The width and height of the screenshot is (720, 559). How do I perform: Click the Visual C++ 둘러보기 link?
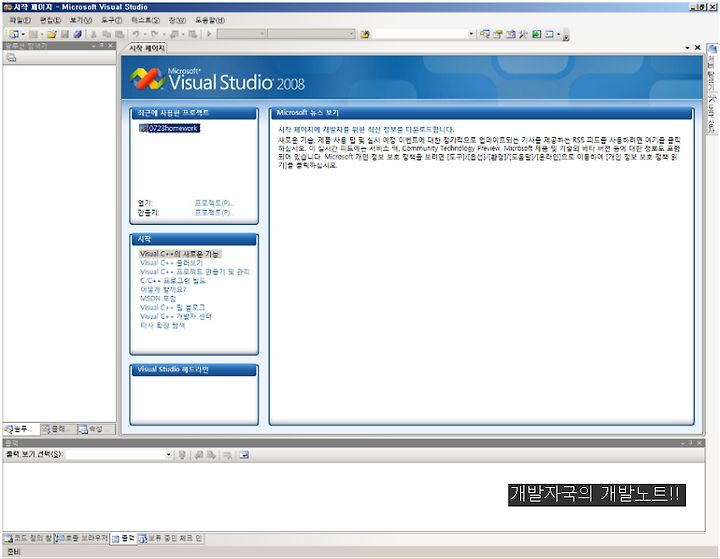click(x=171, y=263)
